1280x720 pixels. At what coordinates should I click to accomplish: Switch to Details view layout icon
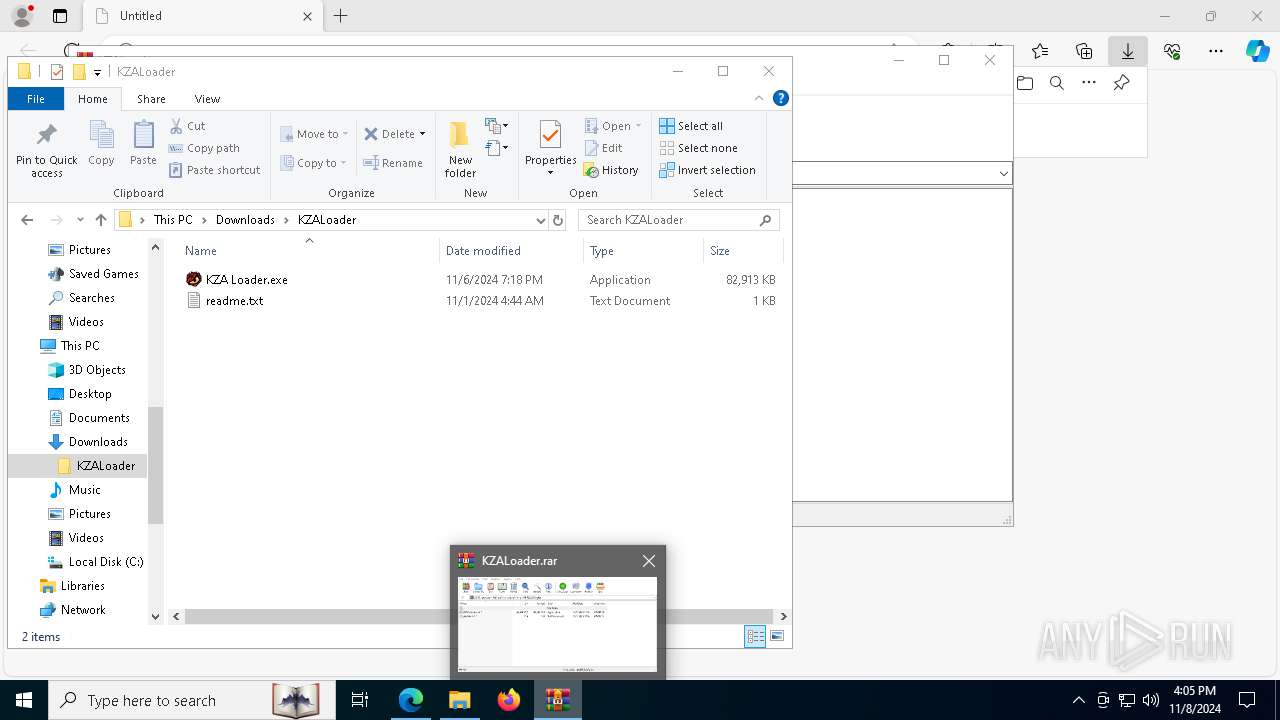(x=755, y=636)
